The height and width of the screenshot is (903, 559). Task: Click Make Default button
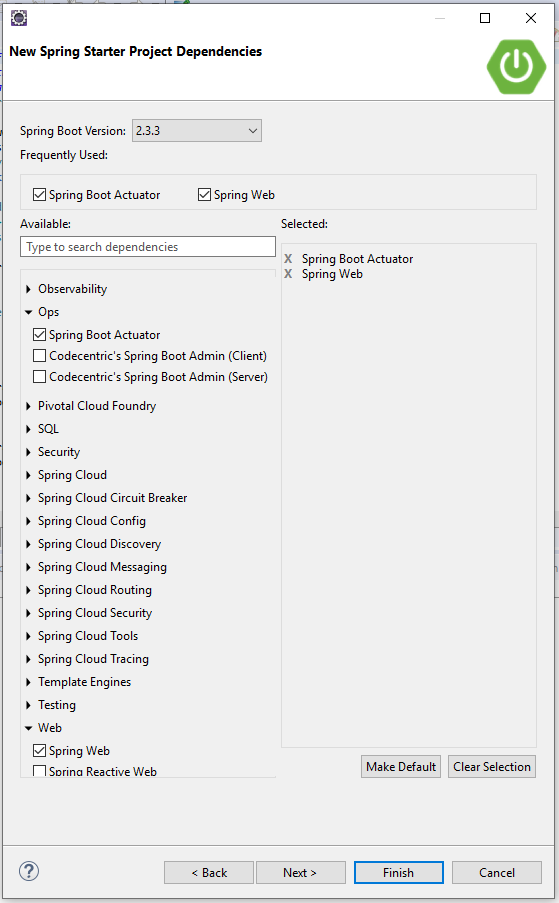click(x=401, y=767)
